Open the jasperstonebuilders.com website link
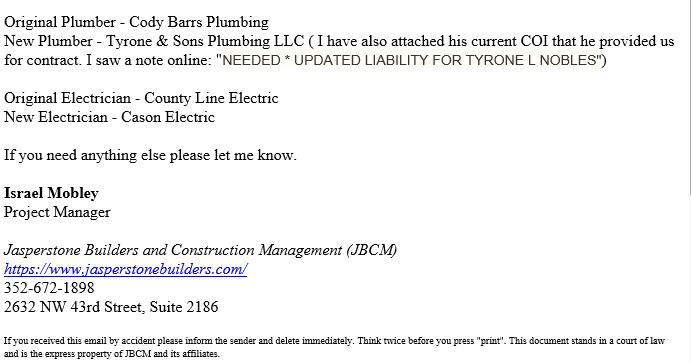 126,269
